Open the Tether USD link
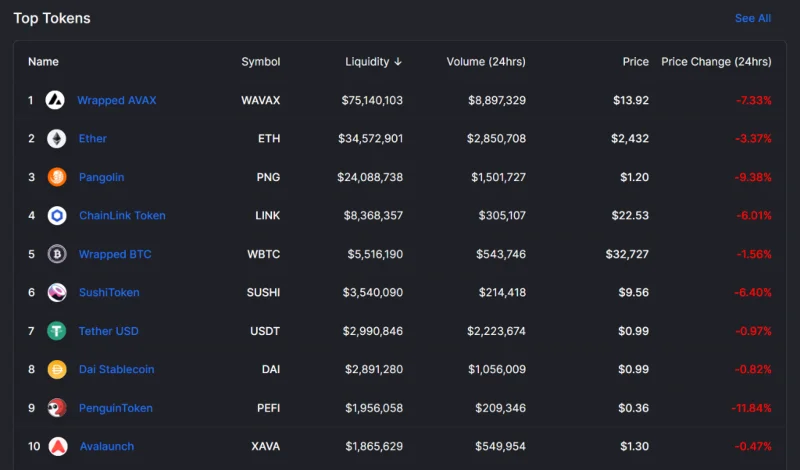This screenshot has width=800, height=470. (109, 331)
